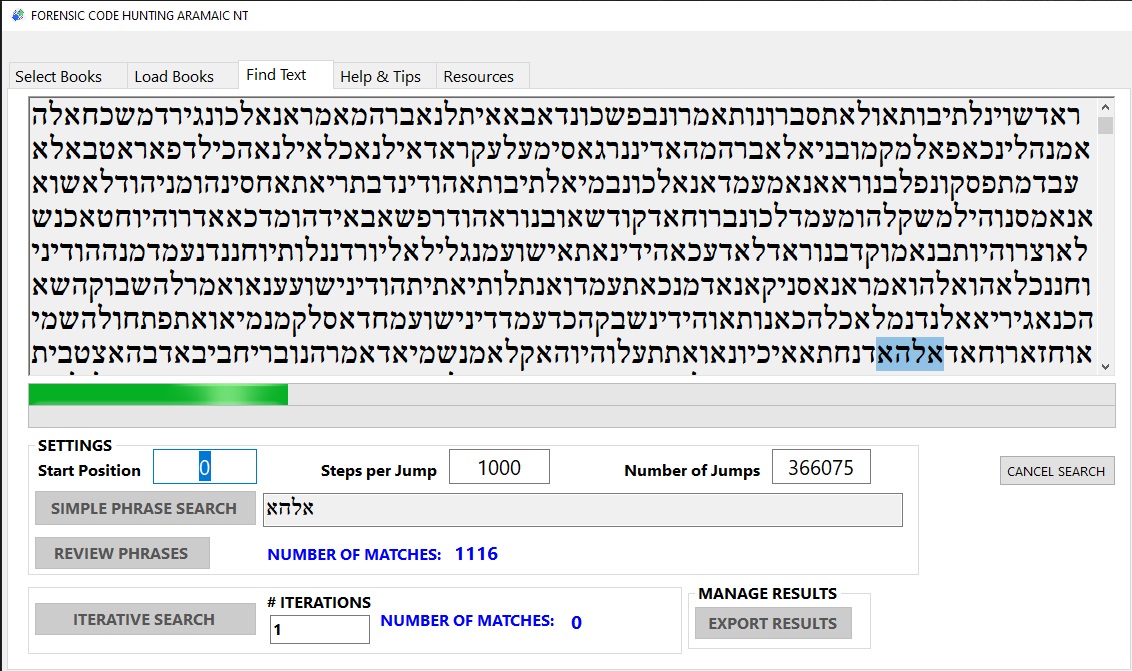
Task: Click the CANCEL SEARCH button
Action: [1056, 470]
